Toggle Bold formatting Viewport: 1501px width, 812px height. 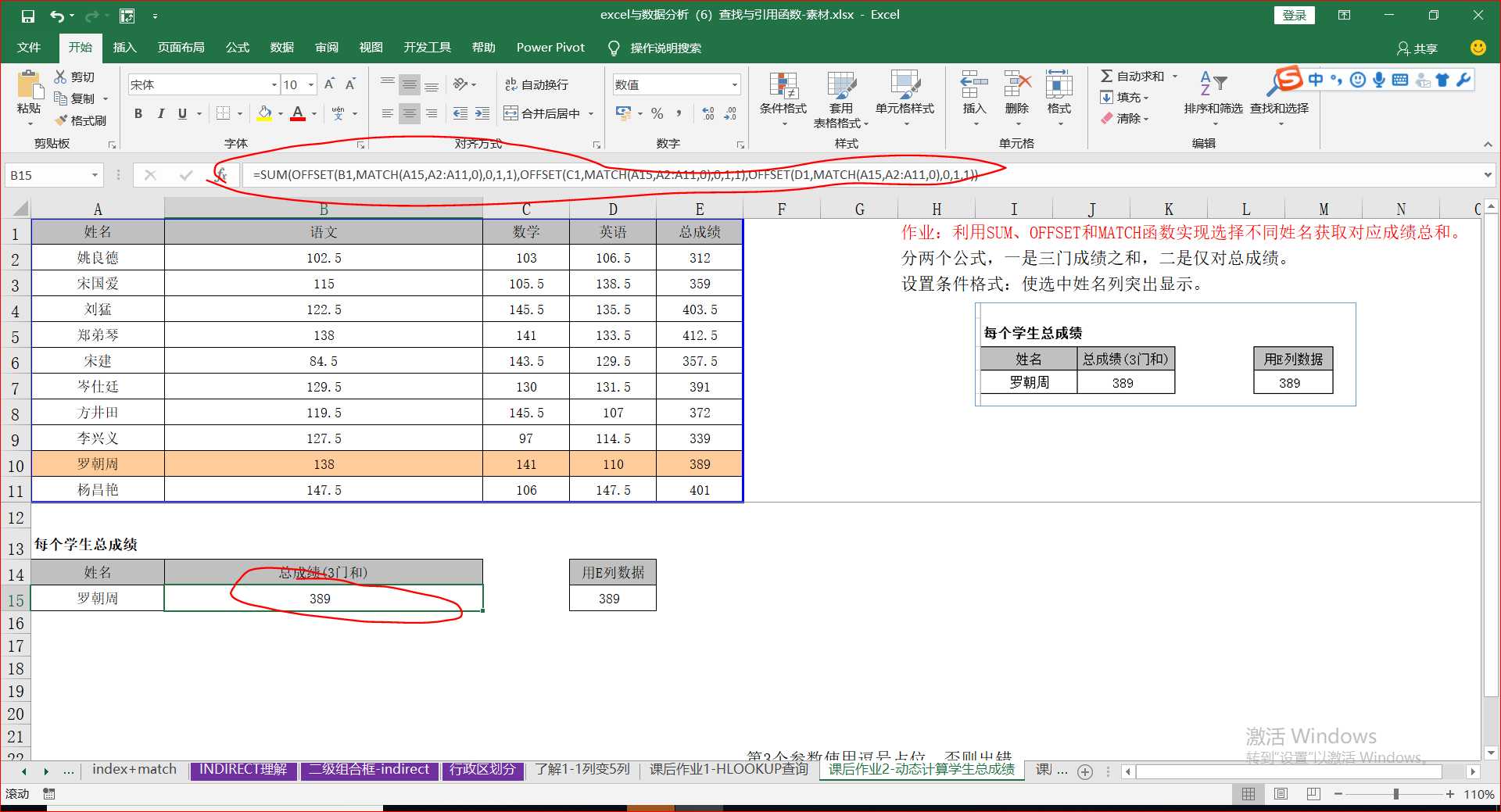coord(138,113)
